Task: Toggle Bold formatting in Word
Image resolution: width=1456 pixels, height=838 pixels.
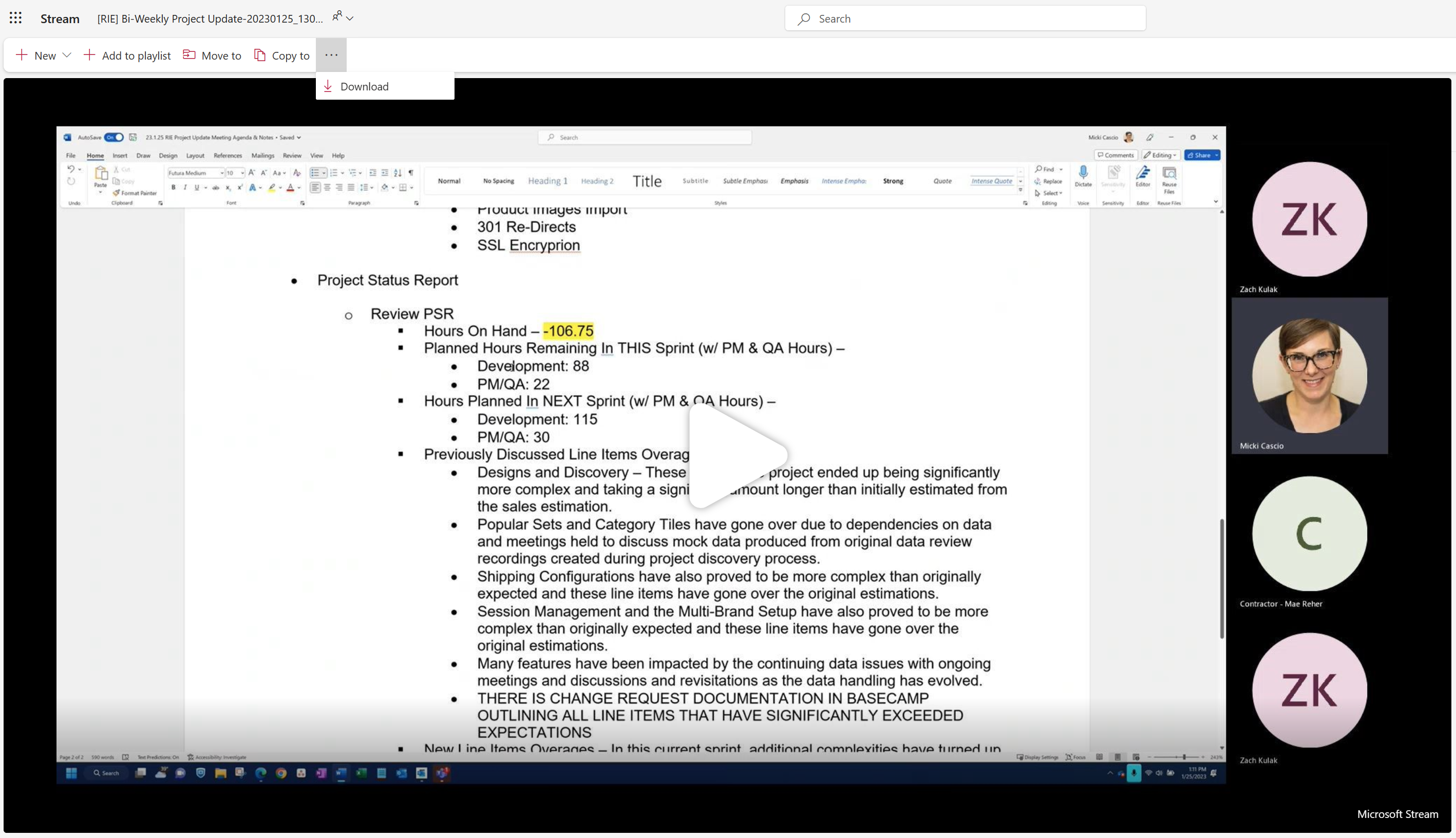Action: pyautogui.click(x=173, y=188)
